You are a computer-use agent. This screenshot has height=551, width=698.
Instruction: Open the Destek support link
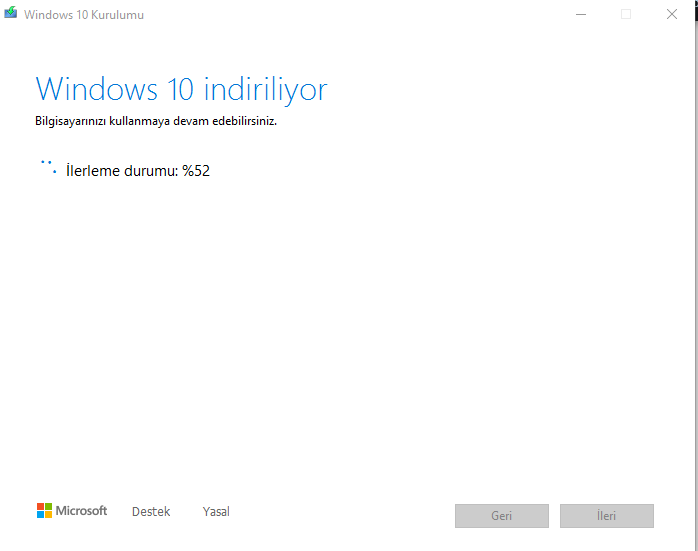[x=151, y=511]
